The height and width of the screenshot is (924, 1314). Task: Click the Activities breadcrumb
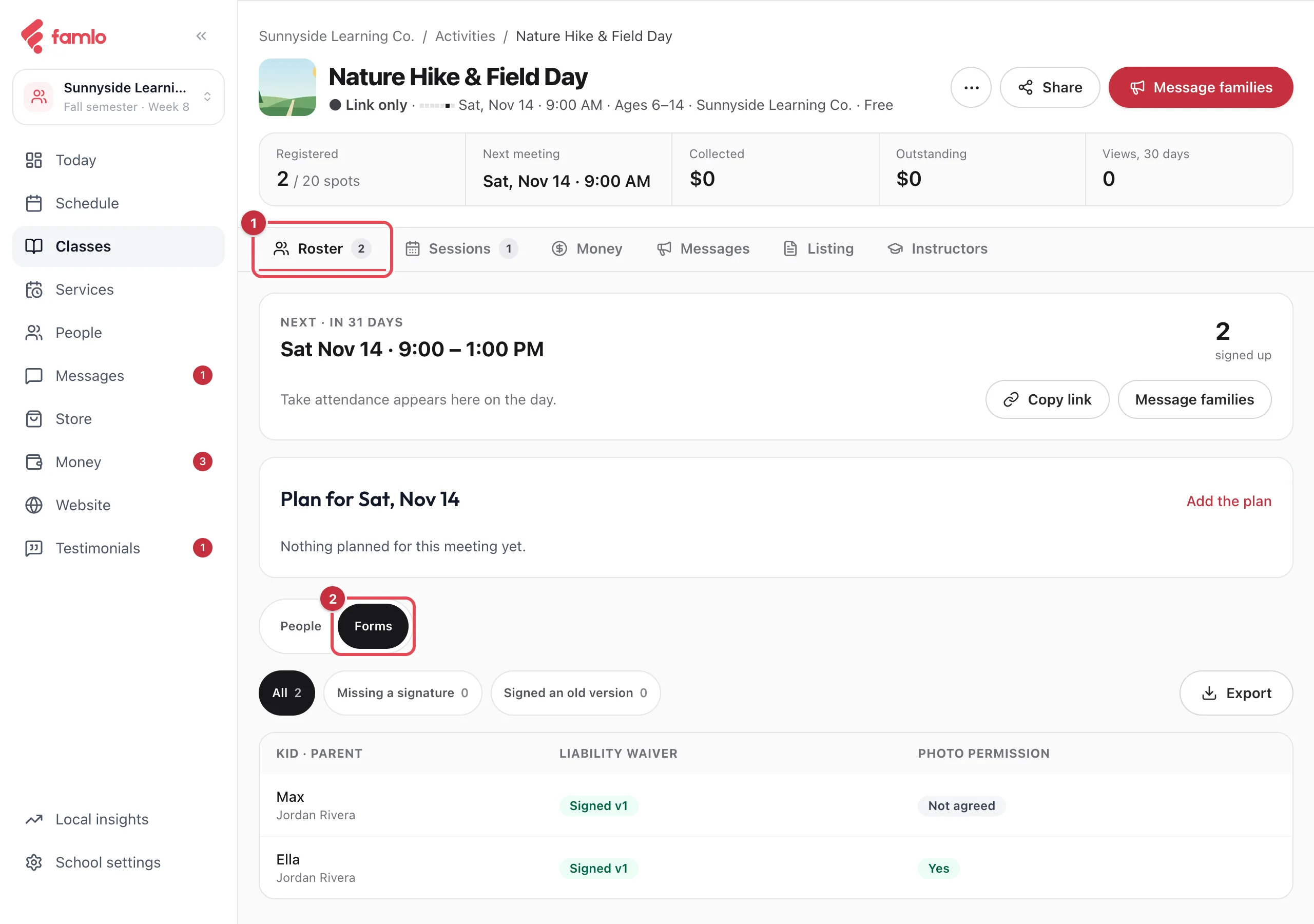tap(465, 36)
